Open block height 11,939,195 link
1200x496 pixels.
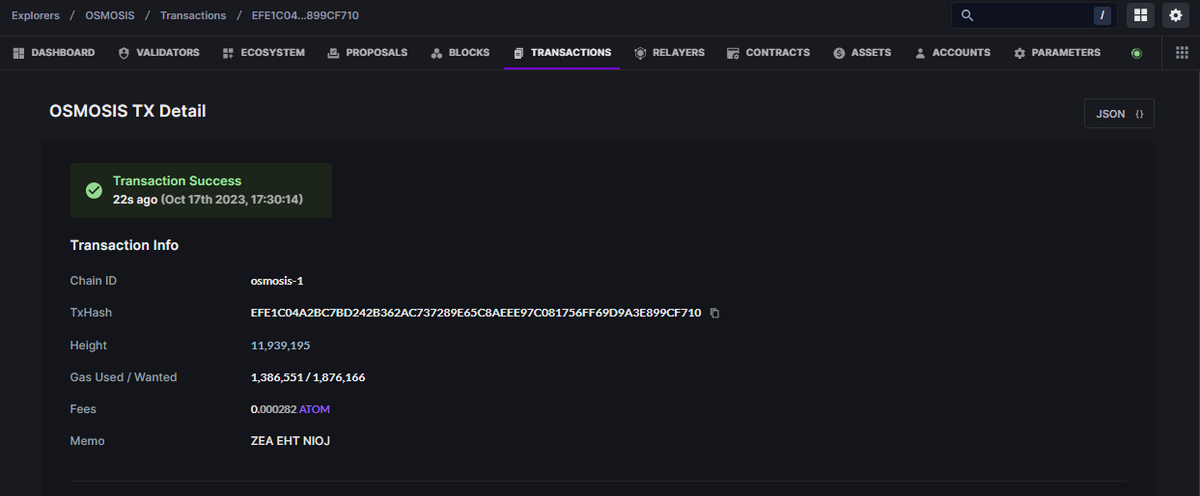[x=280, y=345]
